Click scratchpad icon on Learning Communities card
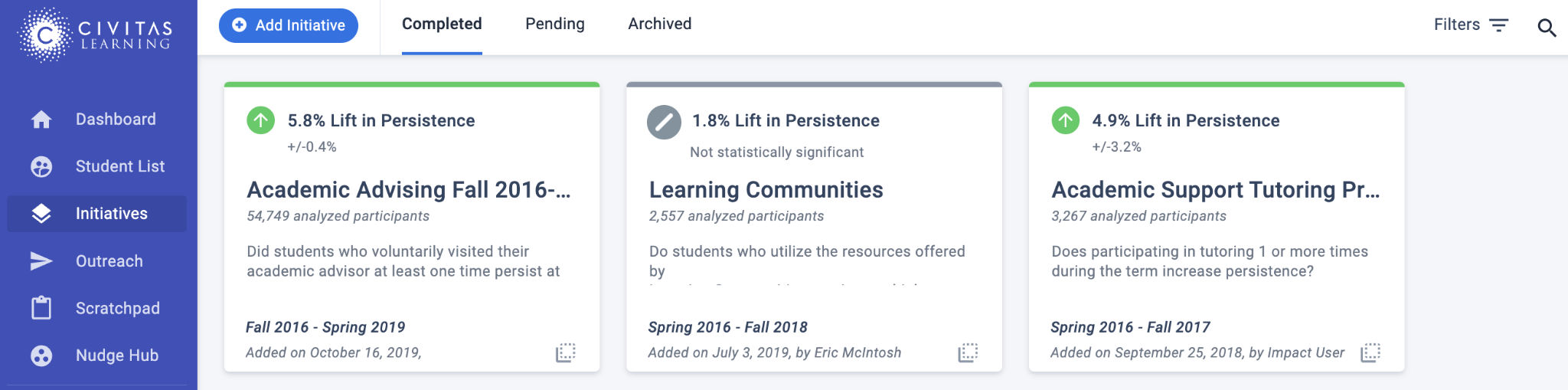1568x390 pixels. tap(968, 352)
